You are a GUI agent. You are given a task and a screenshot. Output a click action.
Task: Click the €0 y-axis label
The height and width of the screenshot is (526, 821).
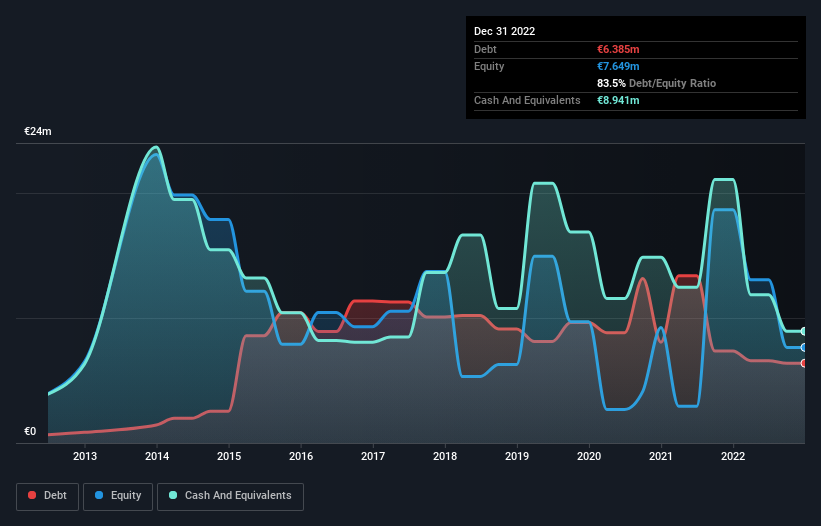[x=30, y=431]
